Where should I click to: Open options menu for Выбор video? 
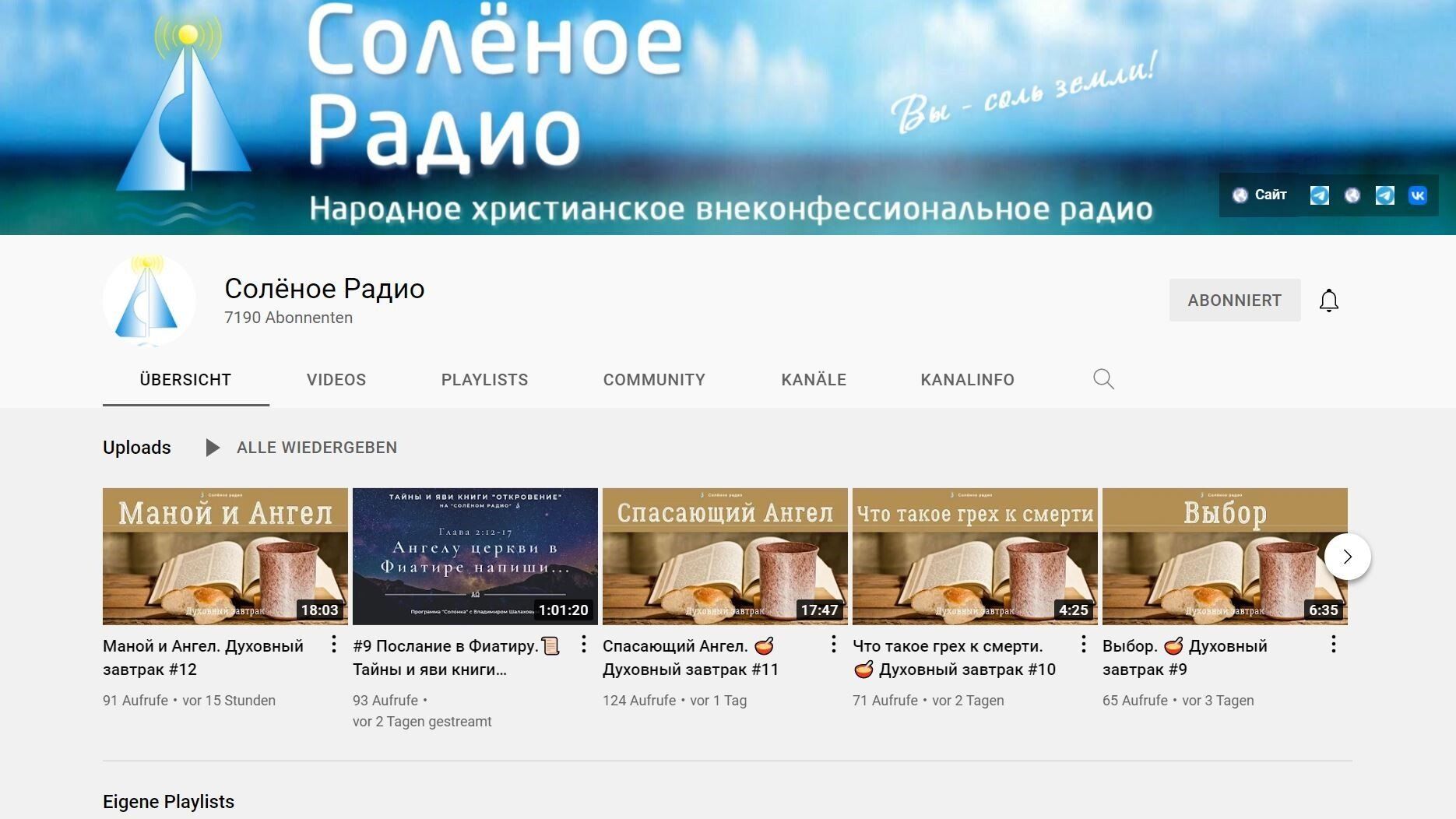(x=1333, y=644)
